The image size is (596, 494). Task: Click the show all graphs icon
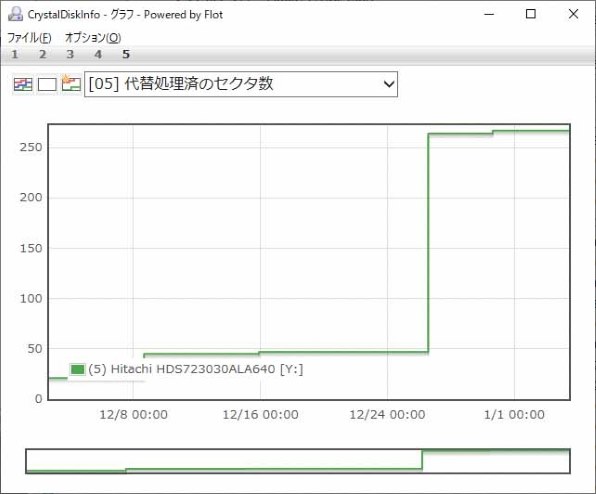coord(23,84)
